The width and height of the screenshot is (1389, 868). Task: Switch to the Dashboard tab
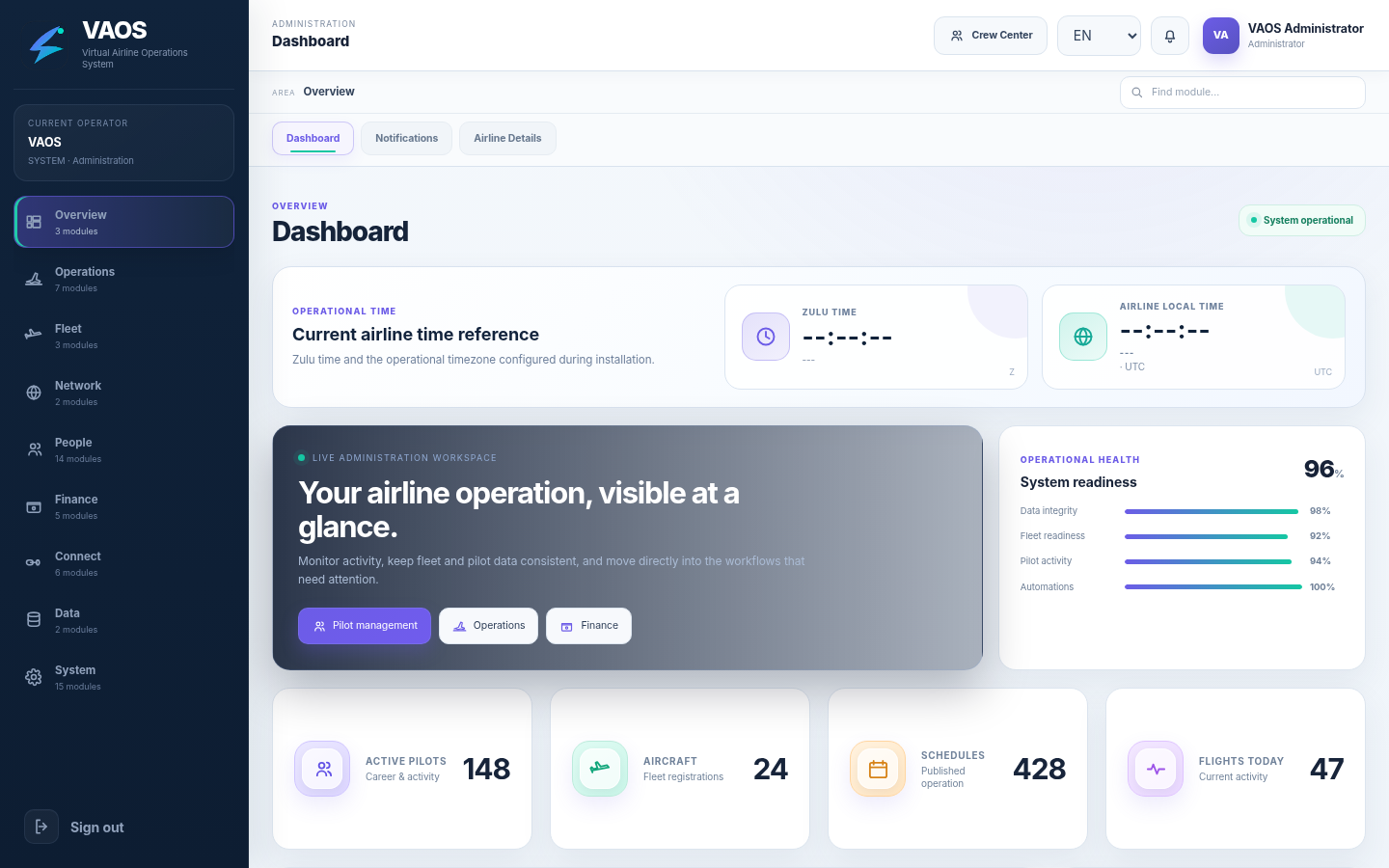click(313, 138)
